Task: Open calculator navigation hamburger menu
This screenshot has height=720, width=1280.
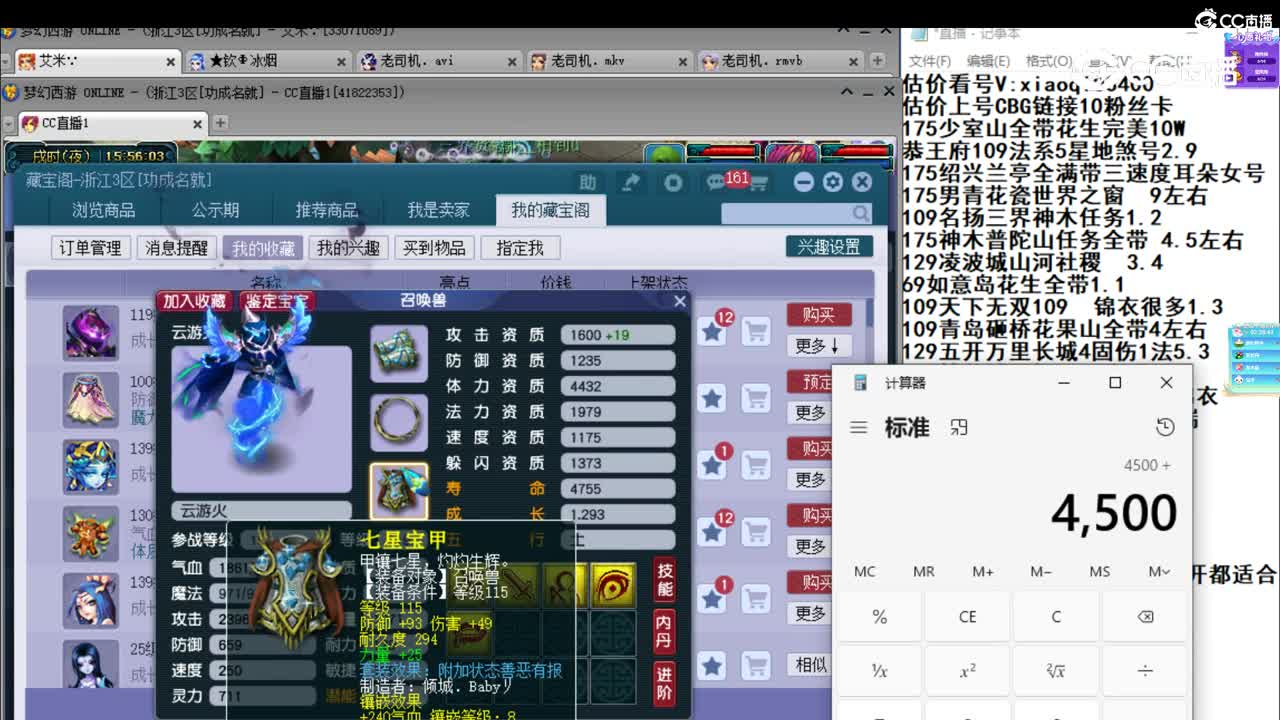Action: [x=858, y=427]
